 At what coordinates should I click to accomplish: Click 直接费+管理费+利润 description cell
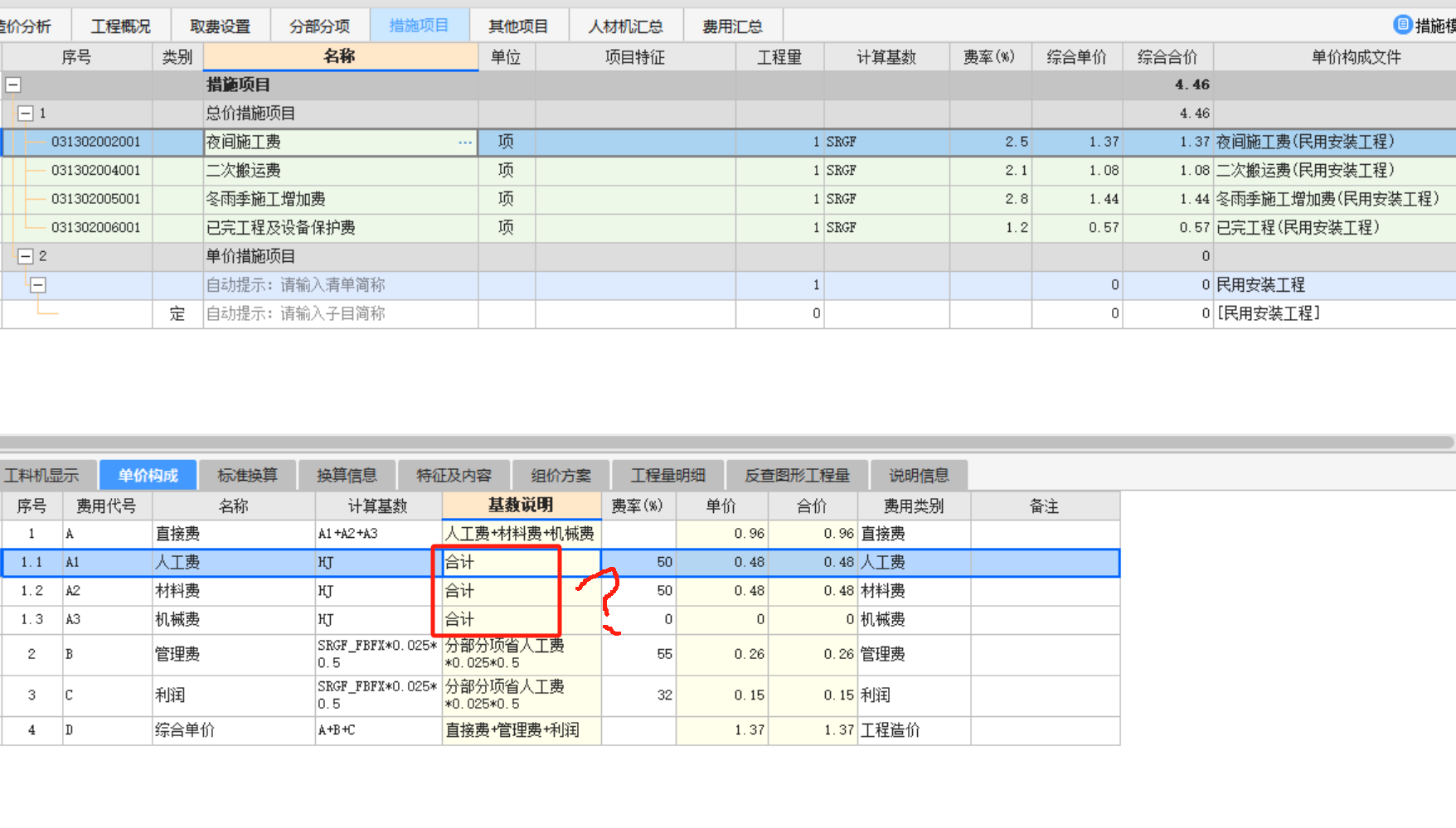pos(522,731)
